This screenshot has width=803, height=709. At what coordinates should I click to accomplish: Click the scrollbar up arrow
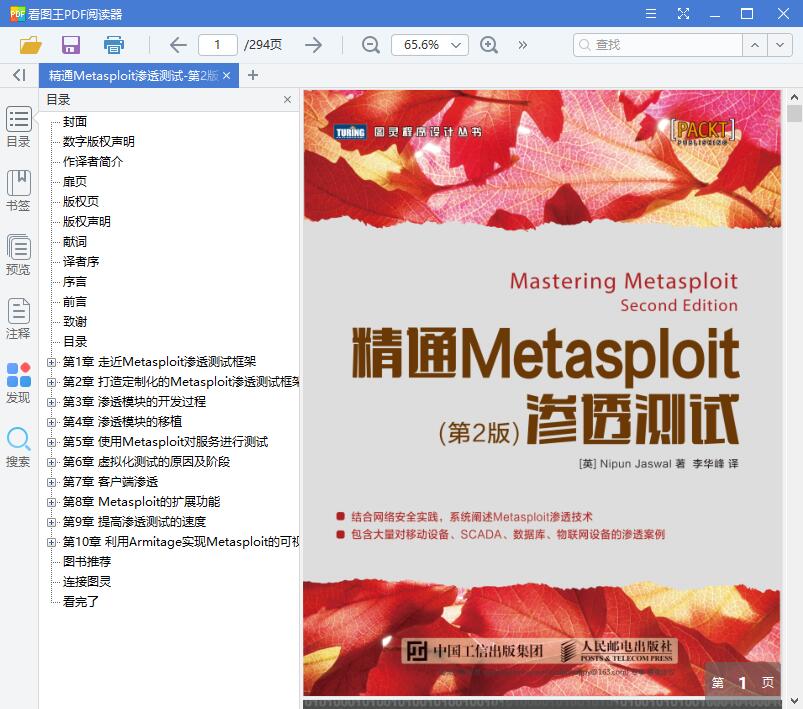(794, 96)
